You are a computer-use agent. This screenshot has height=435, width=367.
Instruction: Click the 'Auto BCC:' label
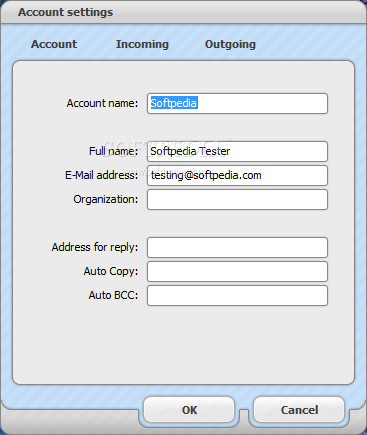[113, 295]
